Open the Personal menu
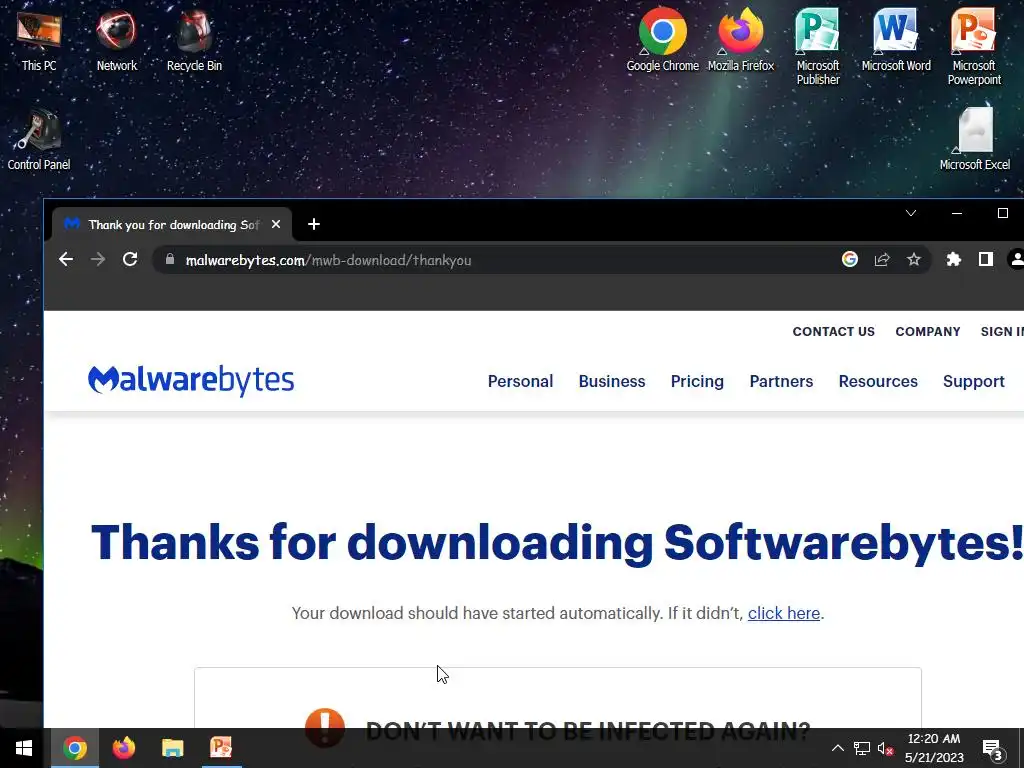Viewport: 1024px width, 768px height. [520, 381]
